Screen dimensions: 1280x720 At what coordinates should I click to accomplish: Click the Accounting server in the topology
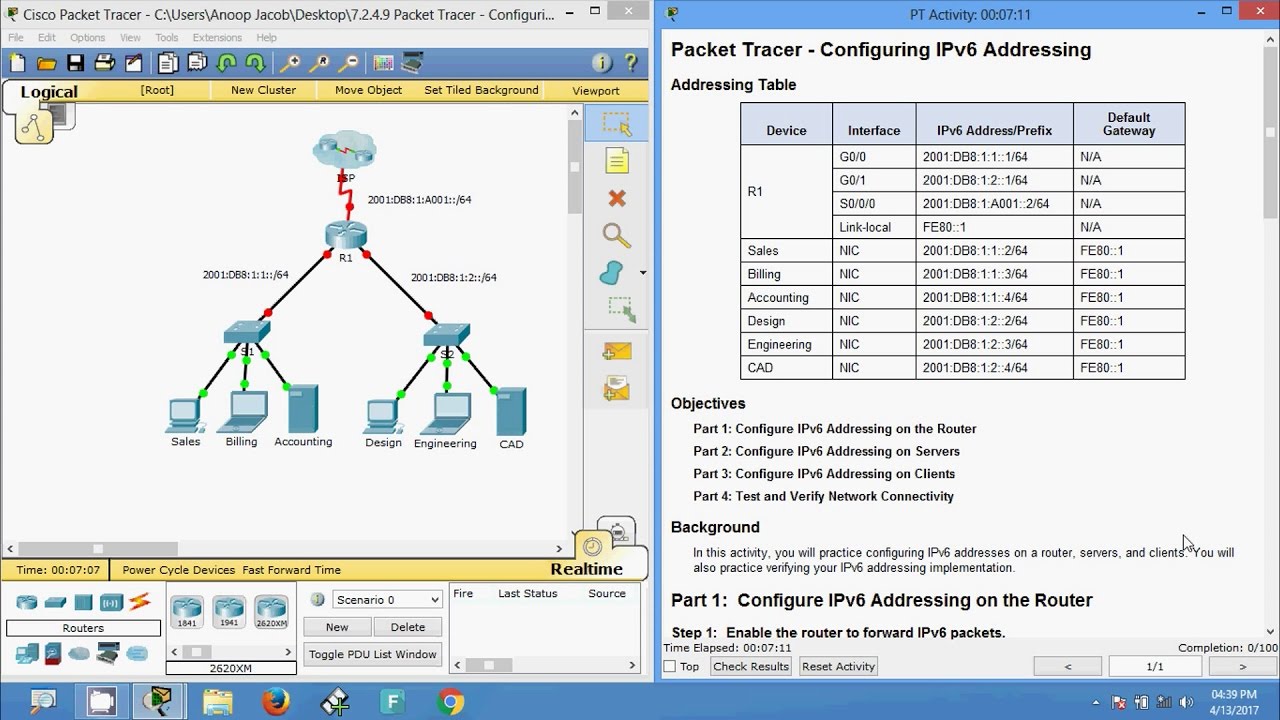[x=303, y=409]
